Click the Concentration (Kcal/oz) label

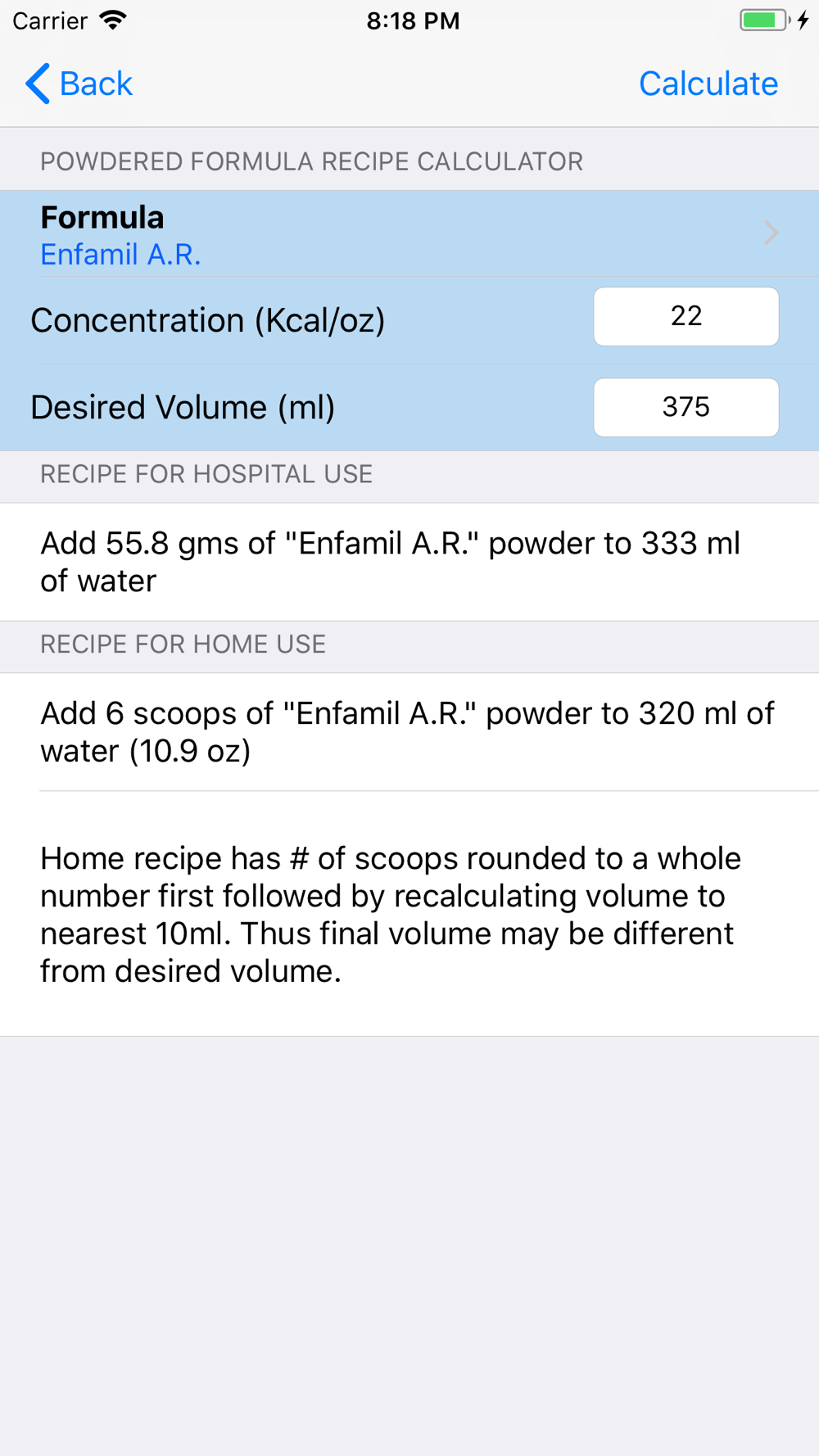208,320
